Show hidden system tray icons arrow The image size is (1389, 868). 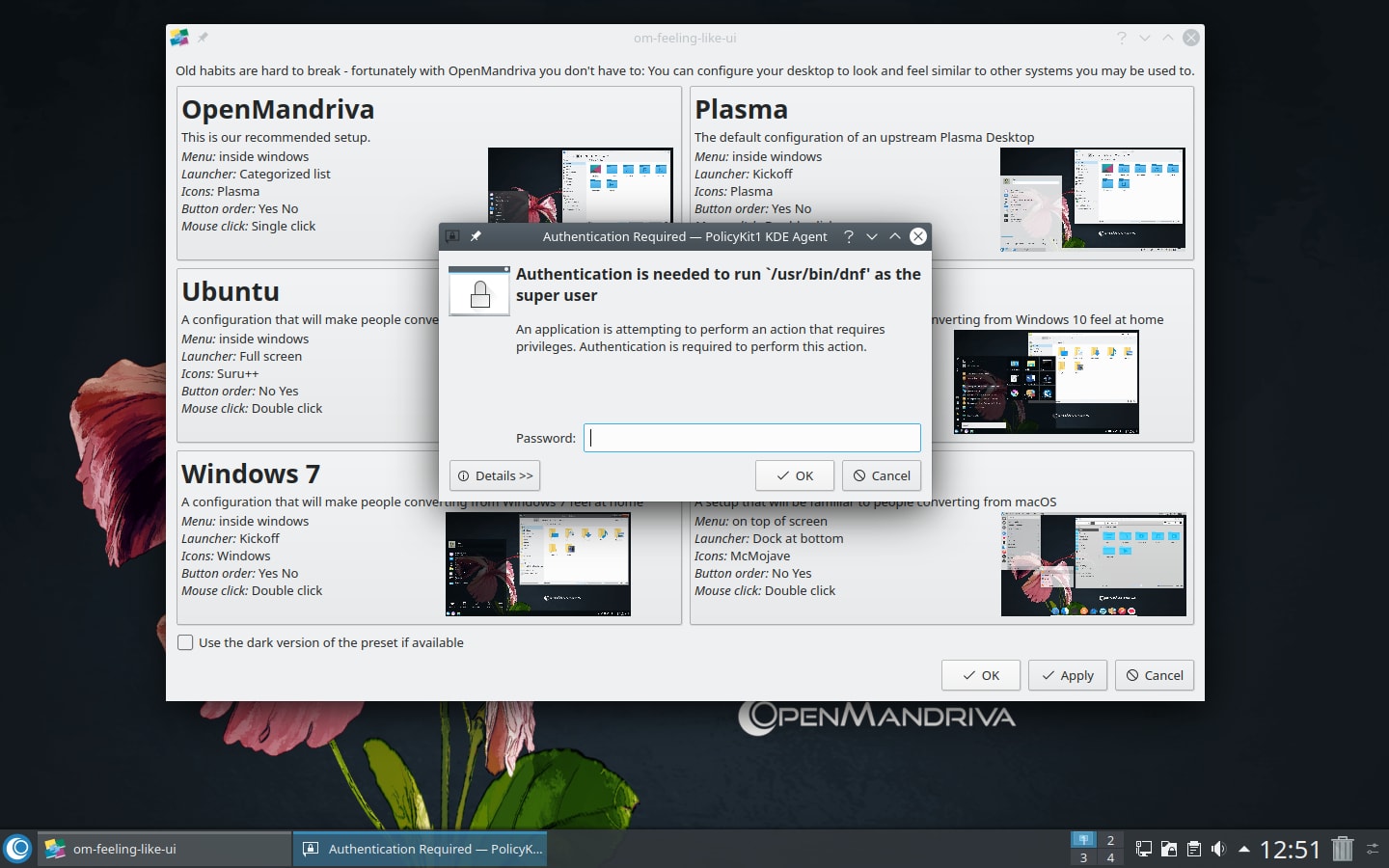tap(1244, 849)
